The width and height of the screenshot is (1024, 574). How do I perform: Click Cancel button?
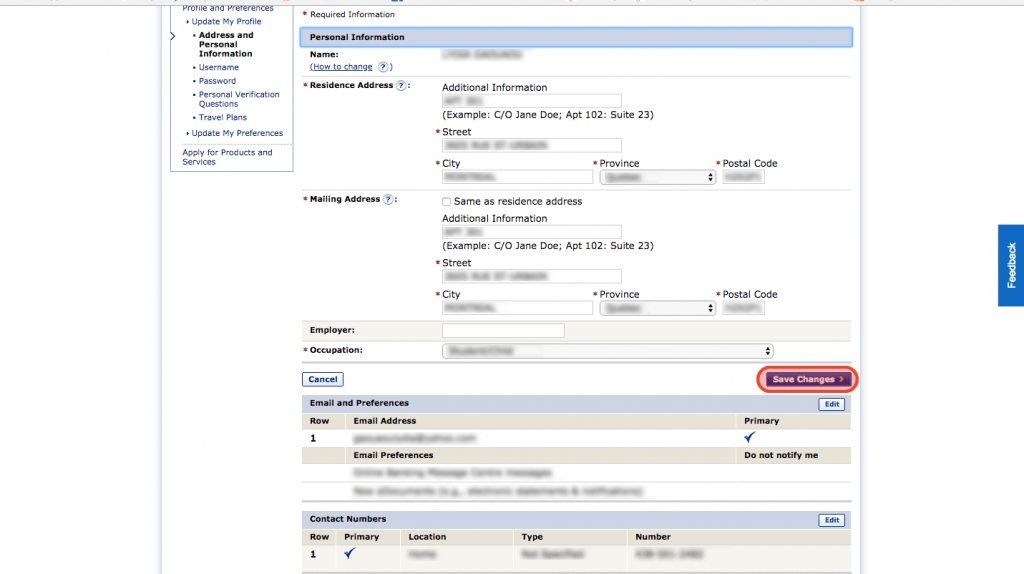(x=323, y=379)
